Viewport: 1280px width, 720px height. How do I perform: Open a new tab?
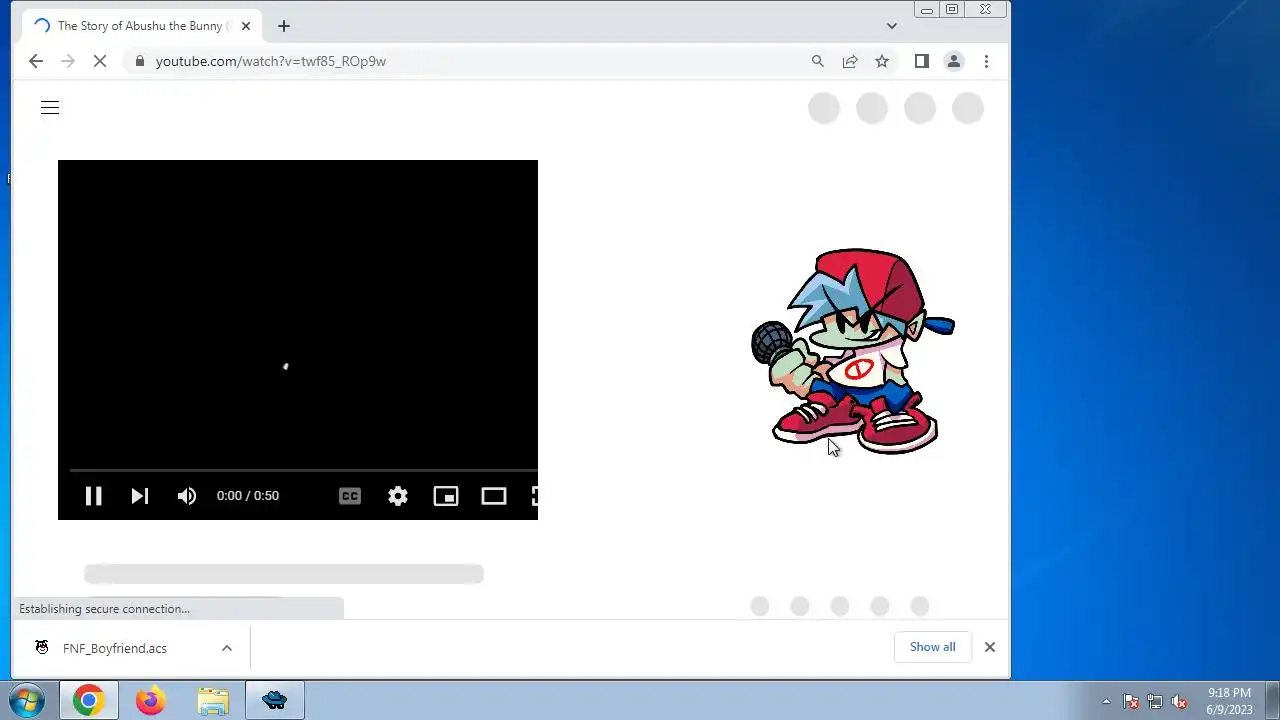284,26
